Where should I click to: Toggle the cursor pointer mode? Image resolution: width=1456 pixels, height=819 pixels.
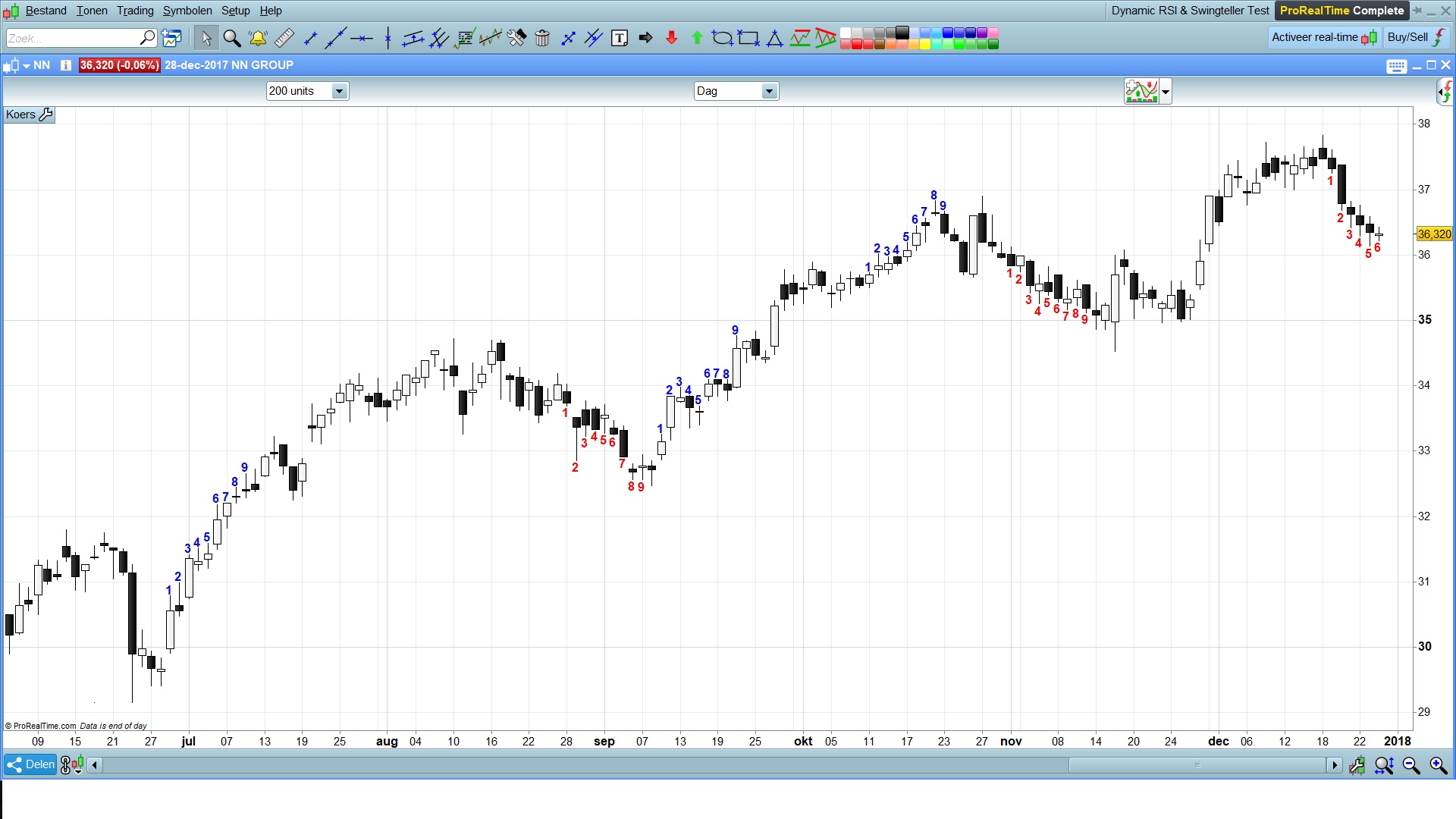206,38
